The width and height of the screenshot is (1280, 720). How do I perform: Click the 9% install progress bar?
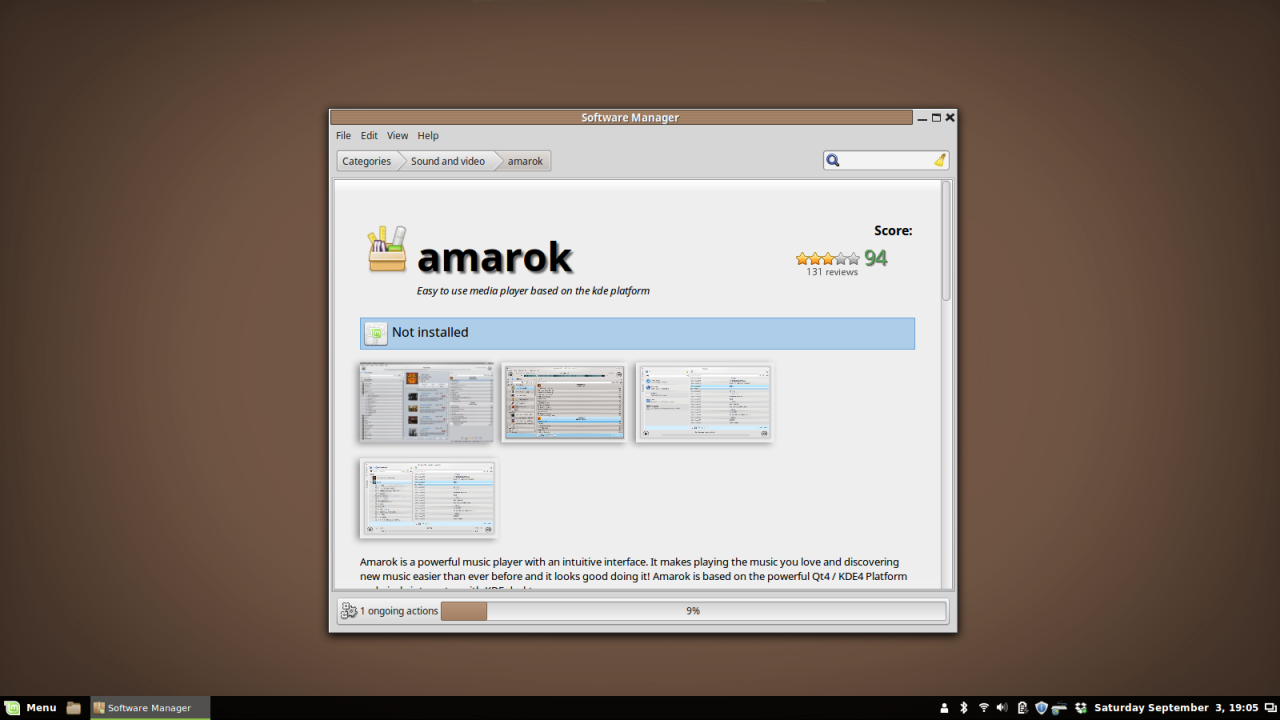click(x=693, y=611)
